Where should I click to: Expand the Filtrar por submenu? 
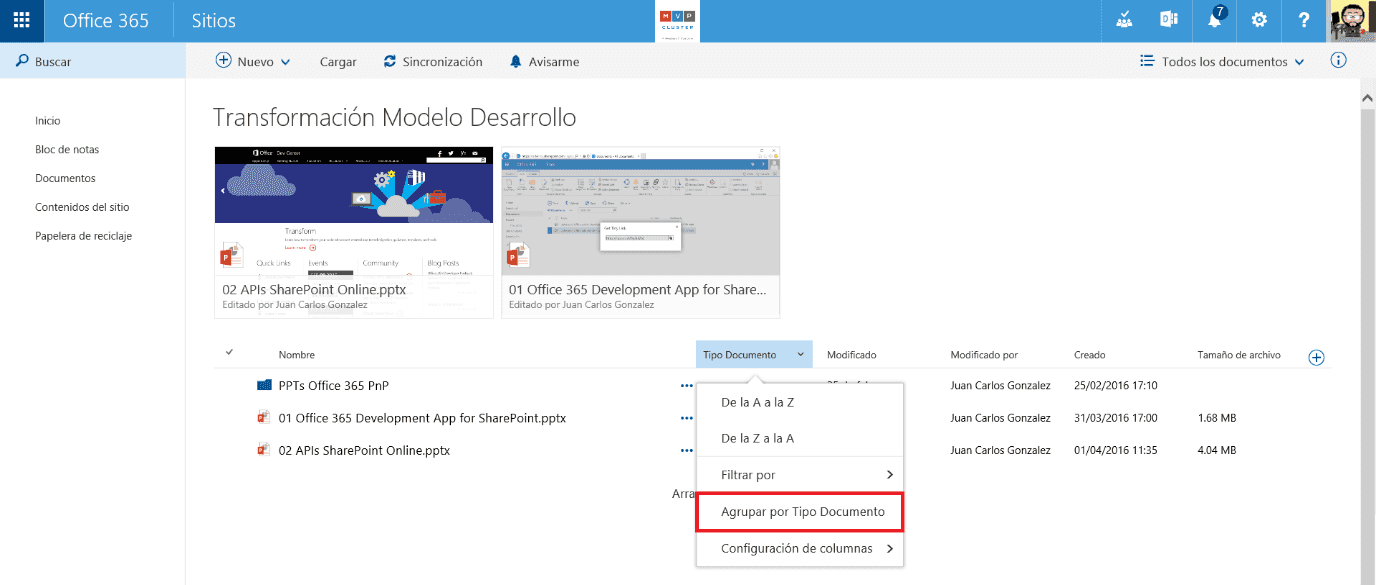click(800, 475)
